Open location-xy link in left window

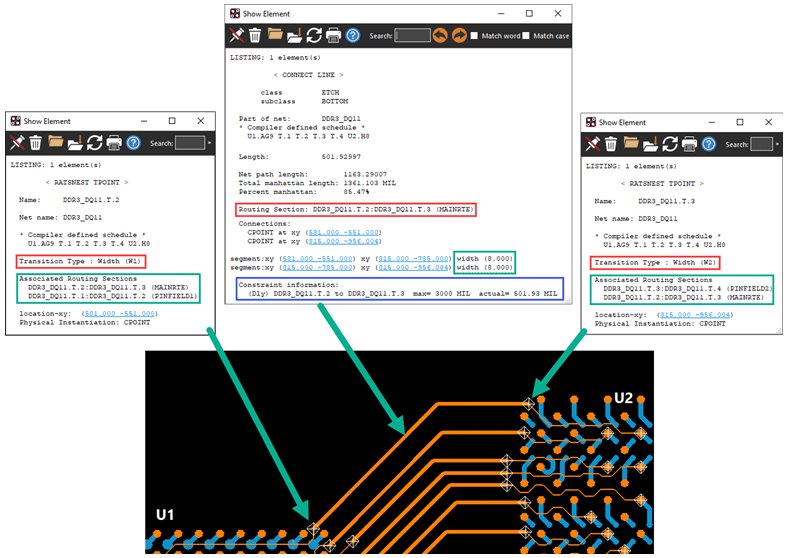tap(120, 314)
